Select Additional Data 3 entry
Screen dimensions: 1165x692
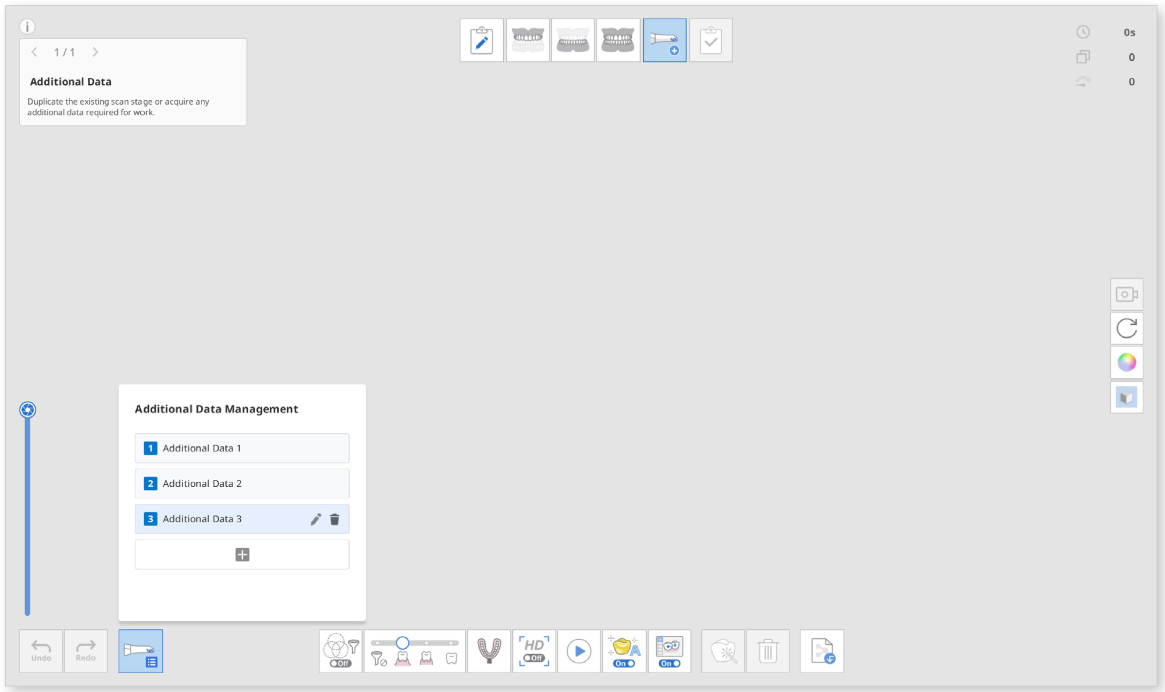[242, 519]
